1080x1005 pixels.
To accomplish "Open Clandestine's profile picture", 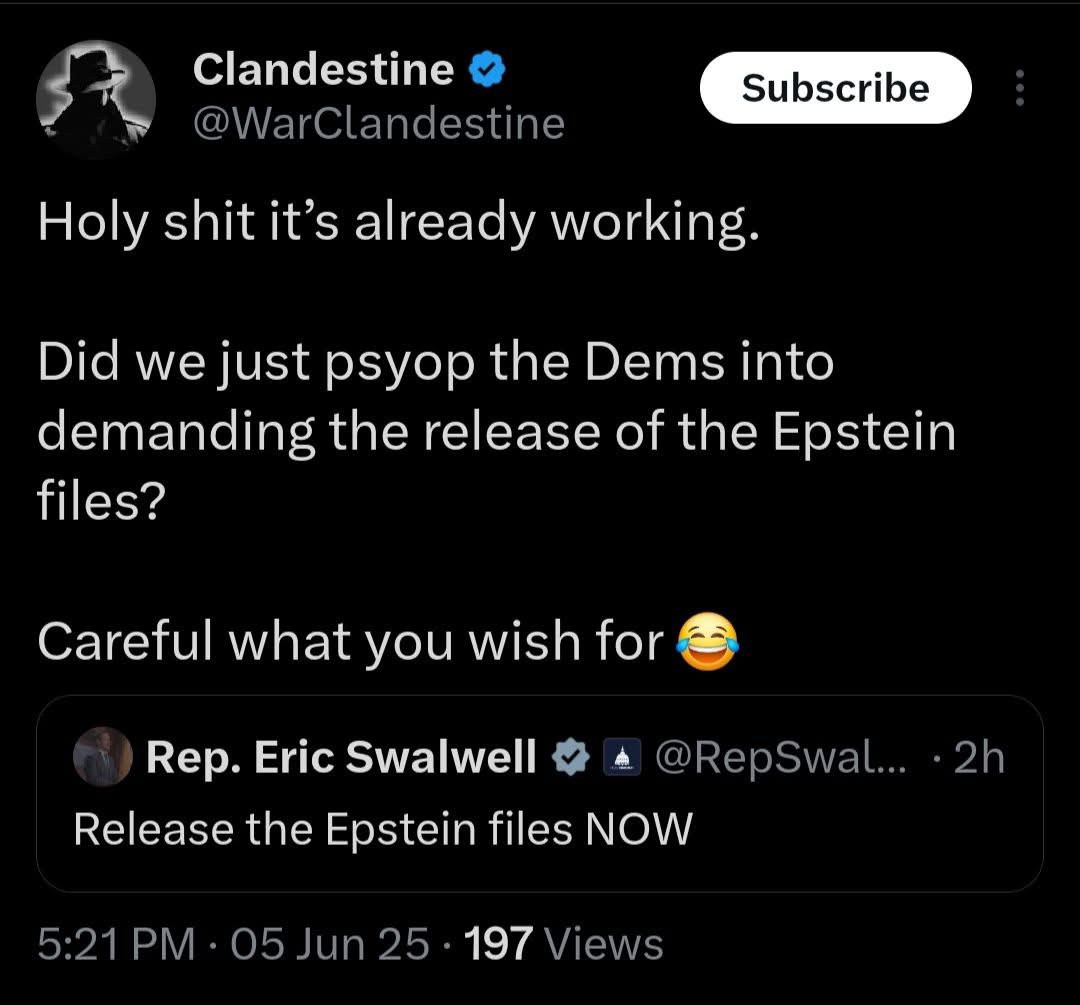I will pos(96,100).
